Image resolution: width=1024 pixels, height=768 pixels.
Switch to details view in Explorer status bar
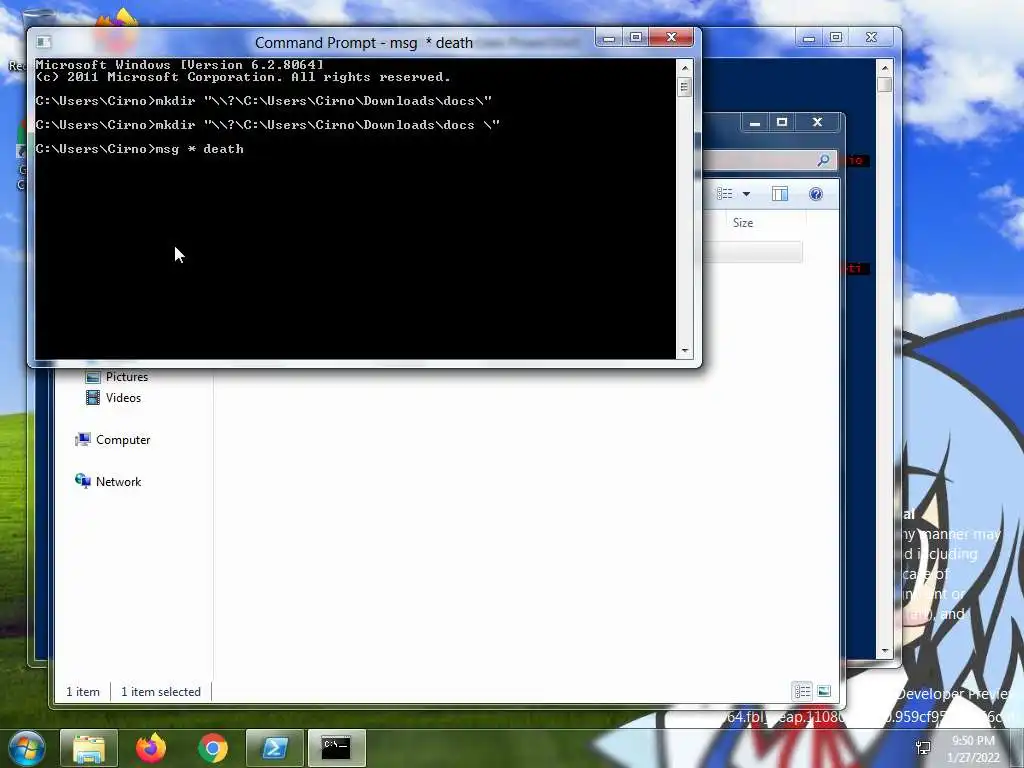[x=802, y=691]
